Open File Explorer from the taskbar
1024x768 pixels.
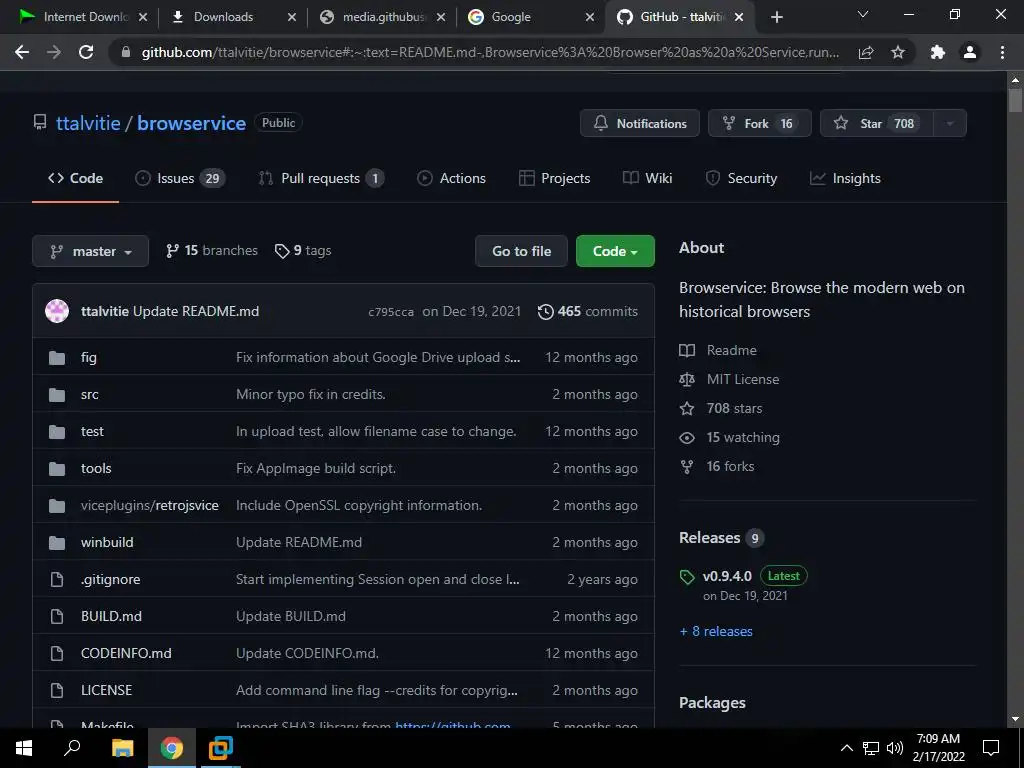coord(122,748)
